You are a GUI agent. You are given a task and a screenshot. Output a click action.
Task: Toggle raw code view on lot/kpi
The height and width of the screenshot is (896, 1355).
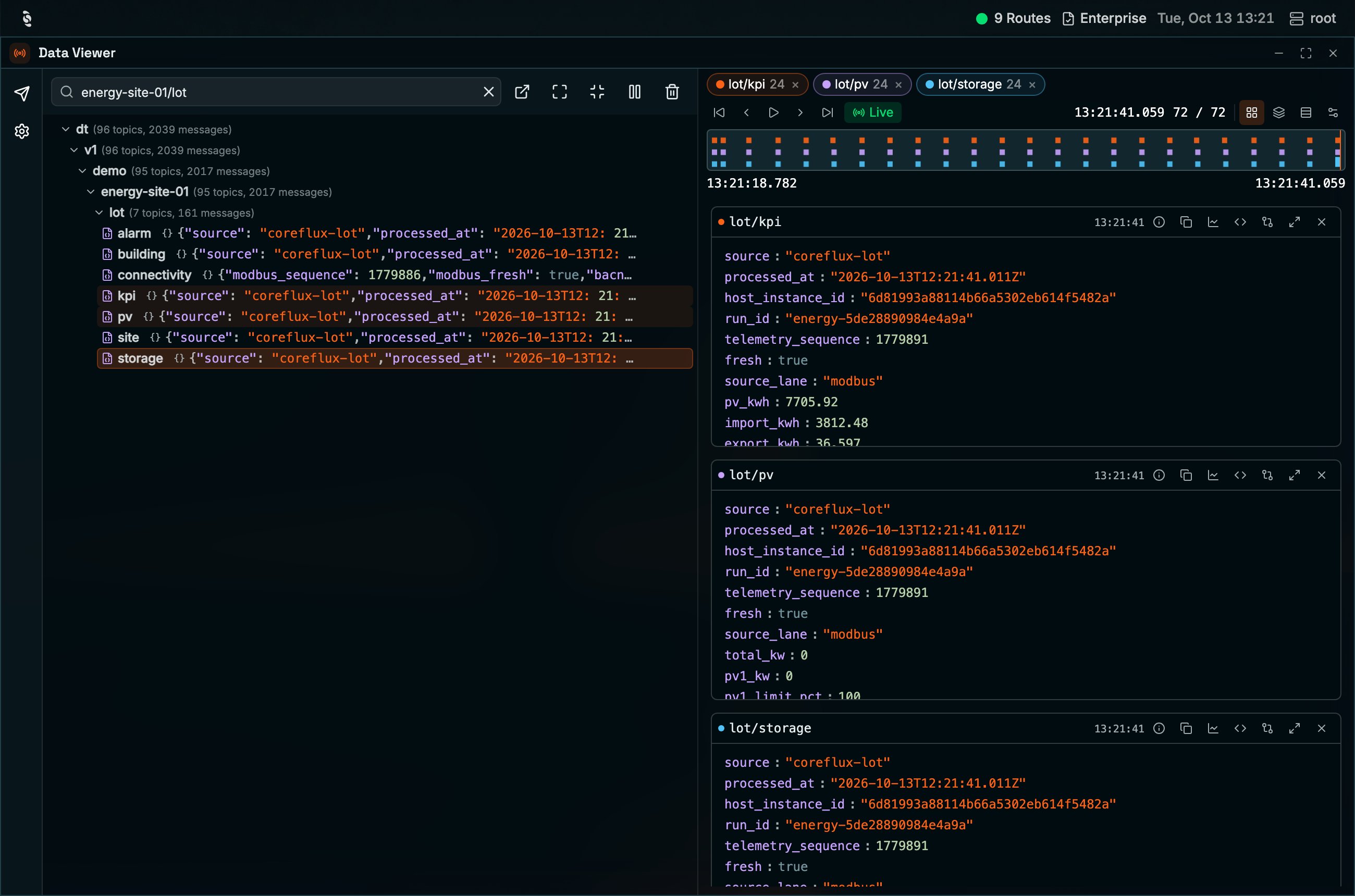click(1240, 222)
